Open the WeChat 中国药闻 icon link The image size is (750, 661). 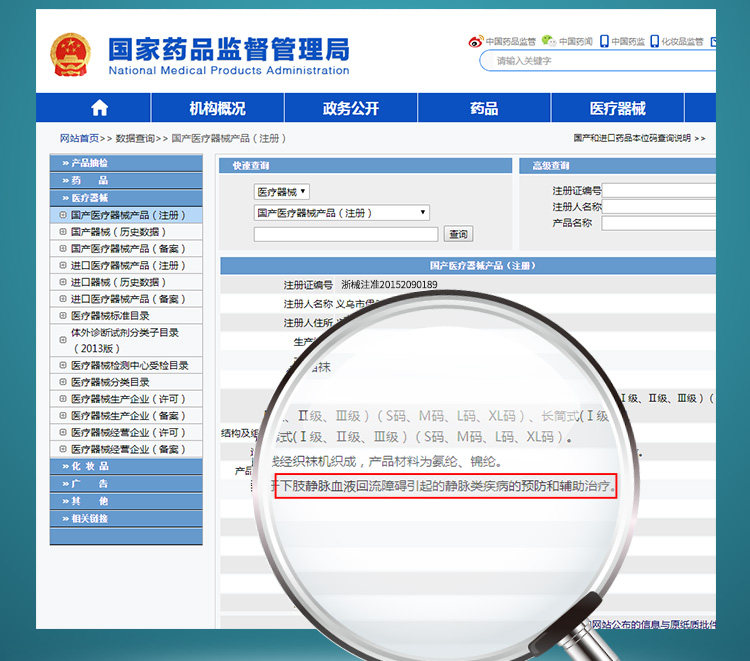[x=567, y=42]
